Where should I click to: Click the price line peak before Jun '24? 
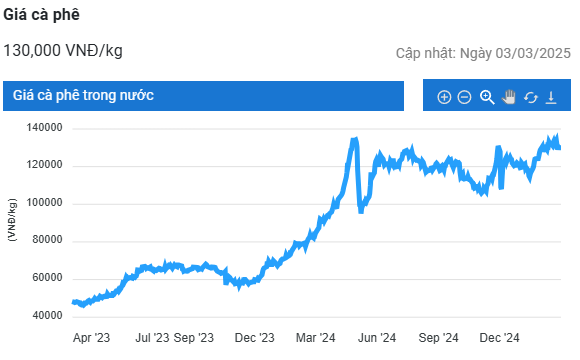(x=354, y=140)
